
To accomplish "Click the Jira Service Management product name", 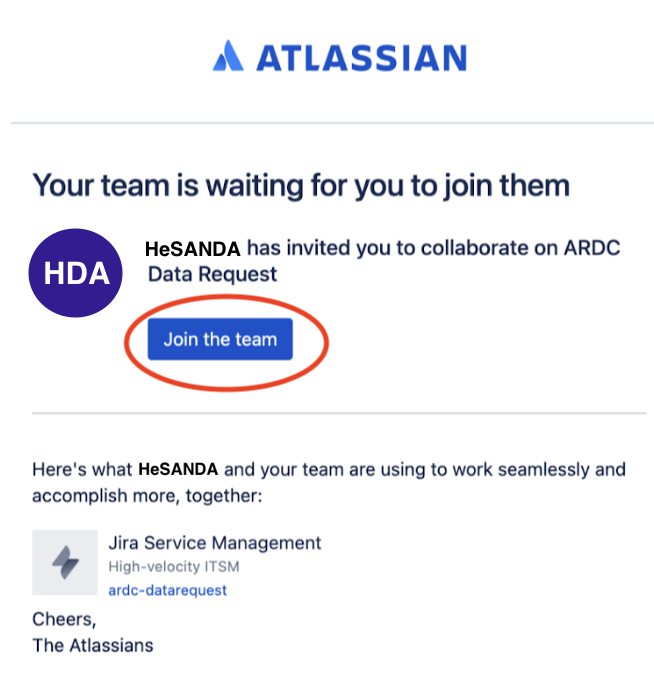I will [214, 543].
